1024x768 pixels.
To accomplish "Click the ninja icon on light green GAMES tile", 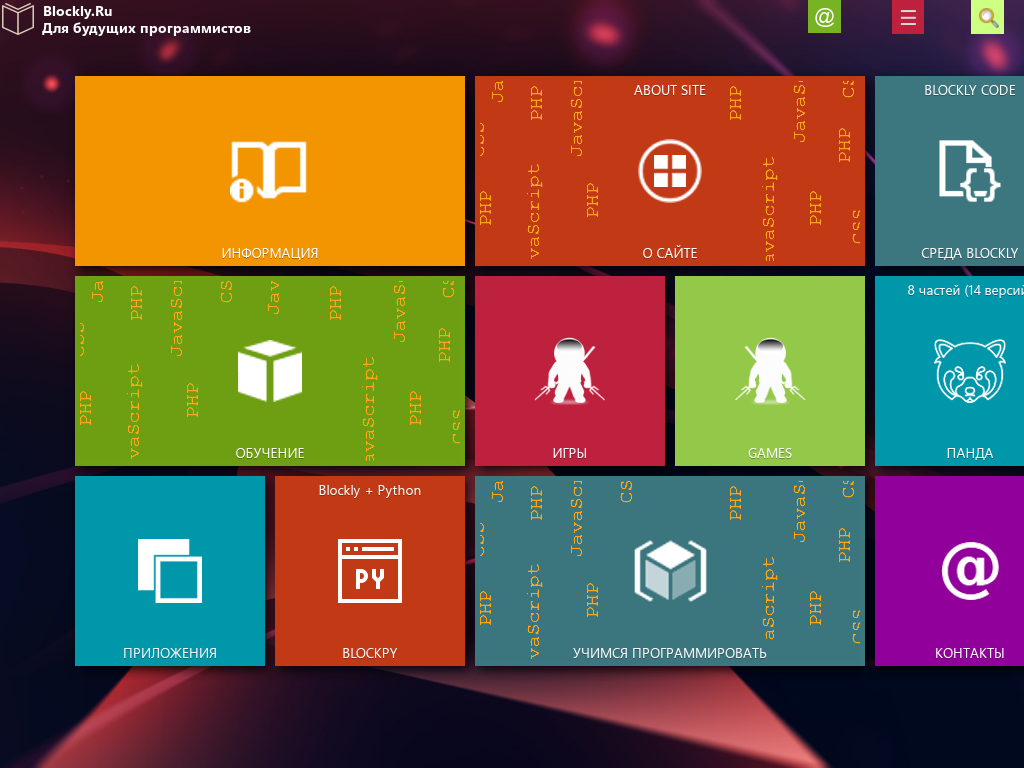I will [769, 370].
